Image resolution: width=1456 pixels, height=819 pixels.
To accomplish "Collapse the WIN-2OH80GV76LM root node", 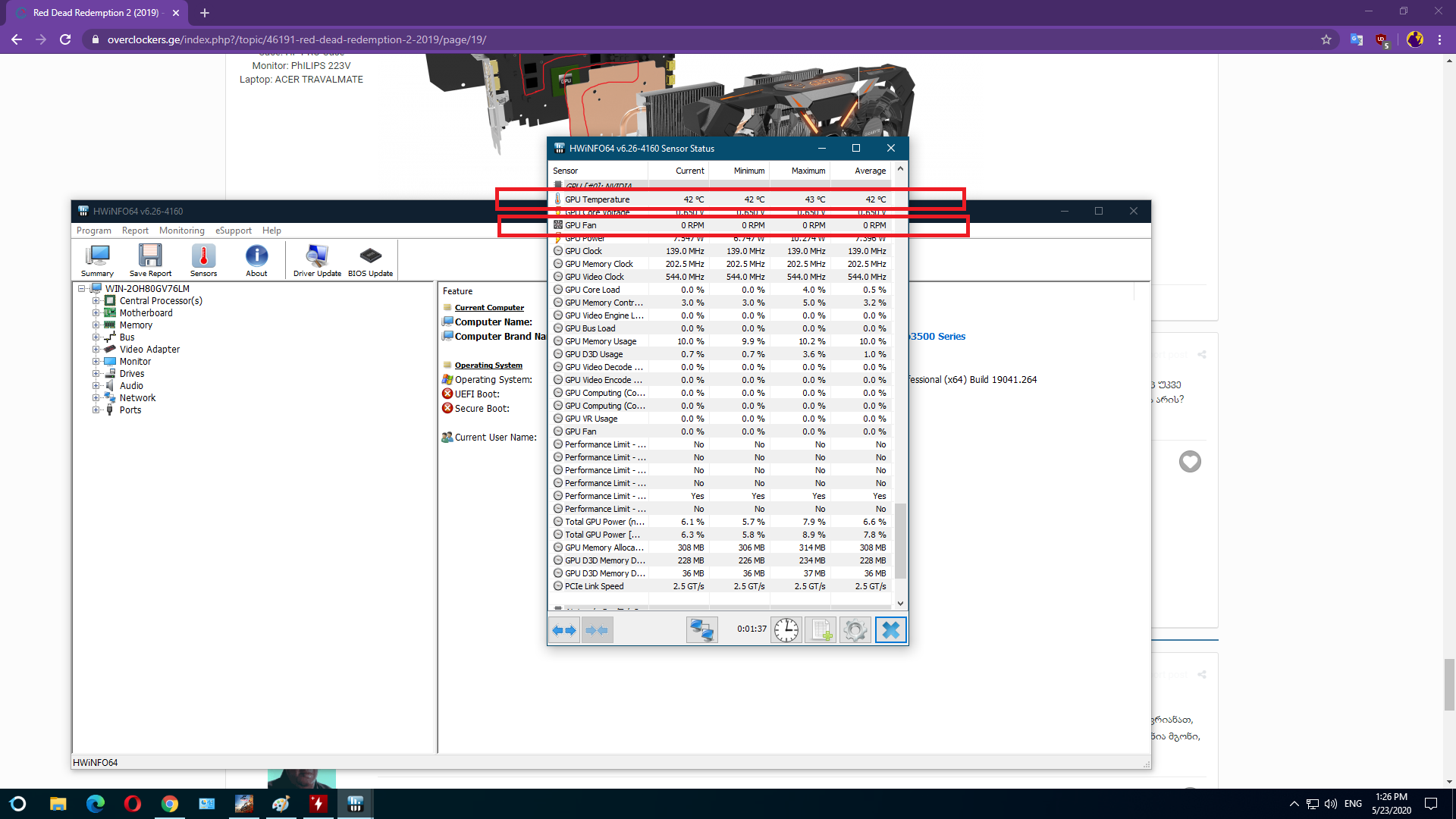I will coord(81,289).
